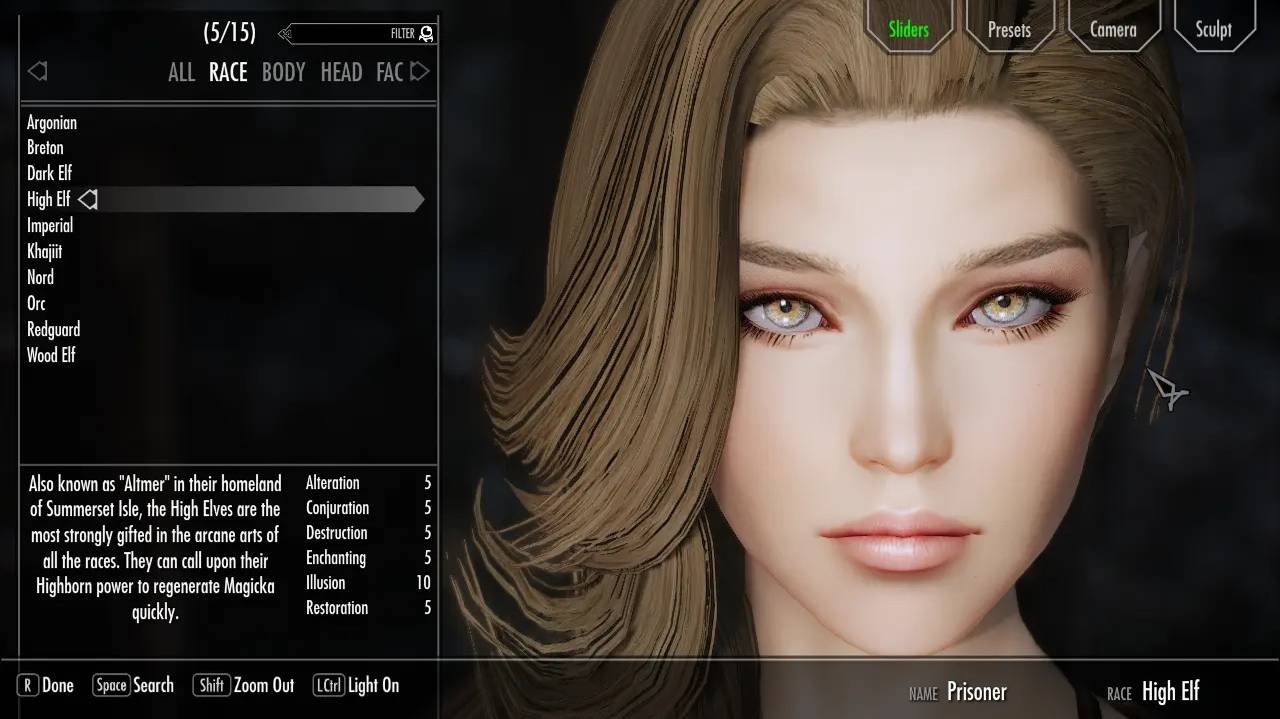1280x719 pixels.
Task: Switch to the Sculpt tab
Action: click(1213, 29)
